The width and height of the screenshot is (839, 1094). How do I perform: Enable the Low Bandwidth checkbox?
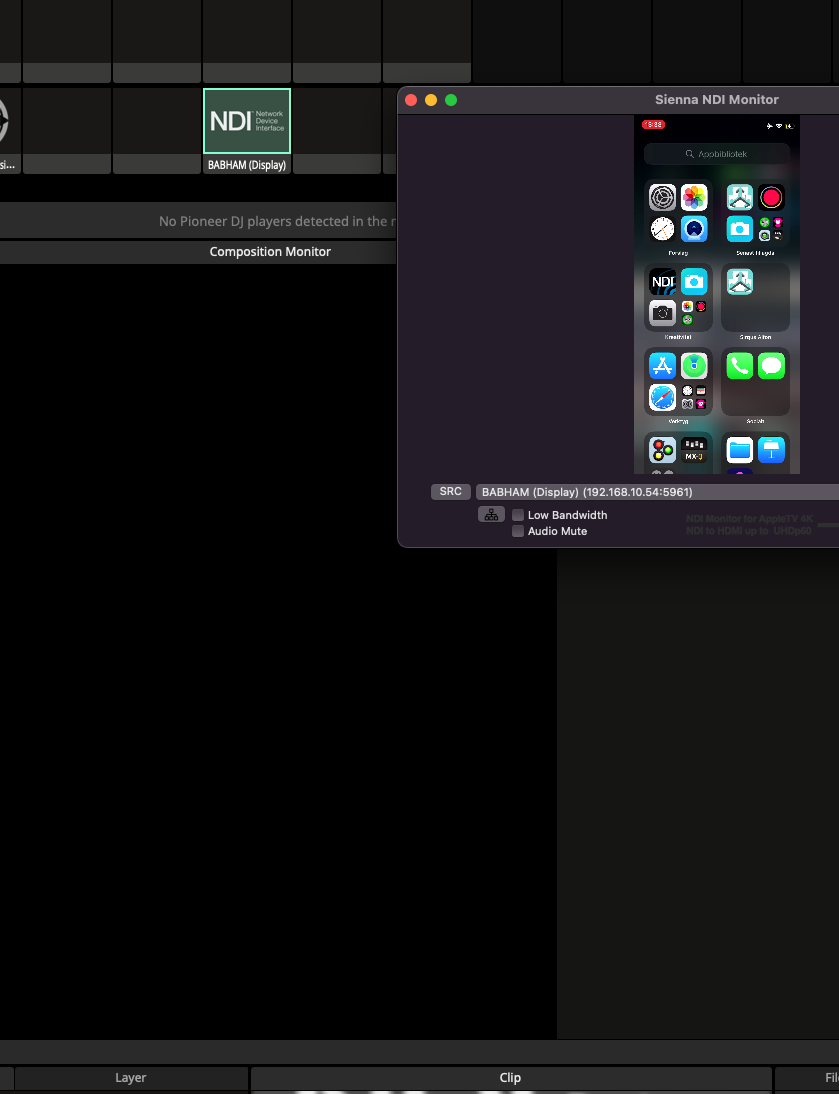click(x=518, y=515)
